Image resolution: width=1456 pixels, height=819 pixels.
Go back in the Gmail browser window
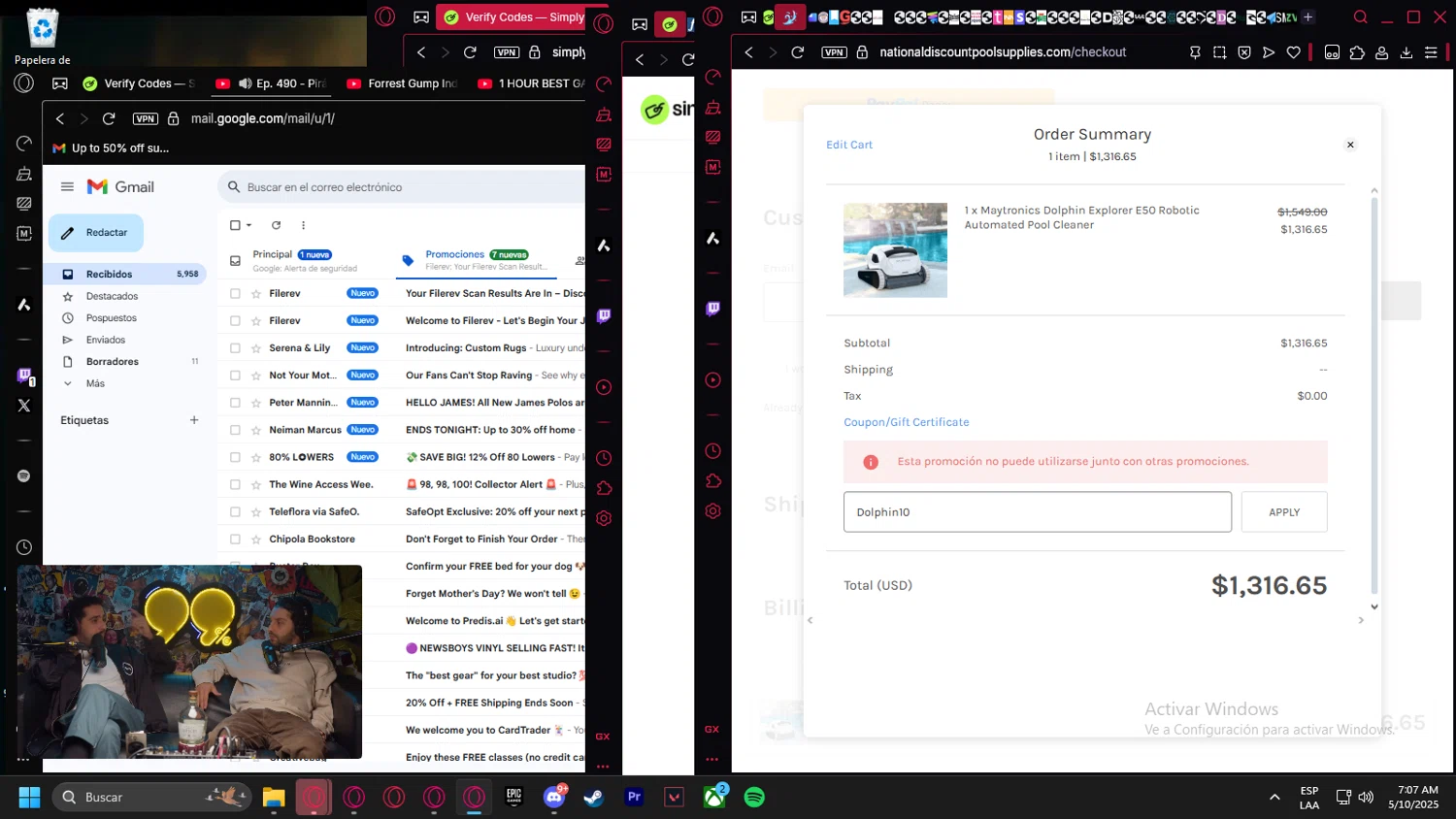pyautogui.click(x=60, y=118)
